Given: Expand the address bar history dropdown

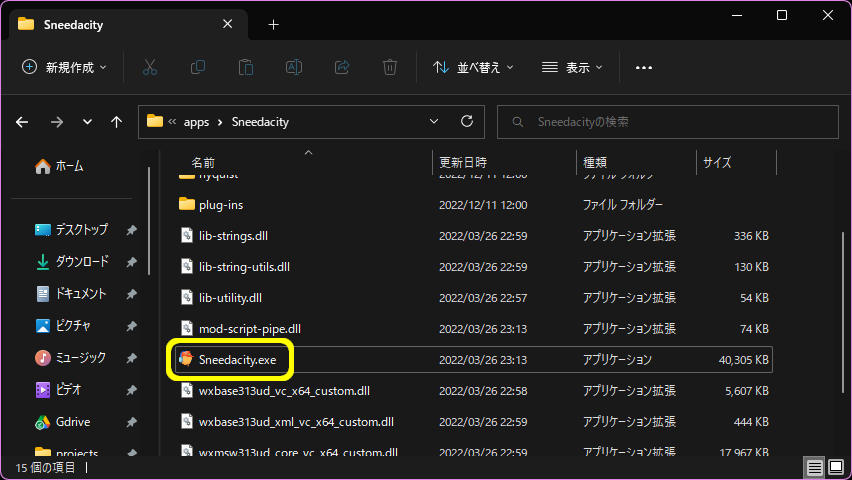Looking at the screenshot, I should tap(434, 121).
